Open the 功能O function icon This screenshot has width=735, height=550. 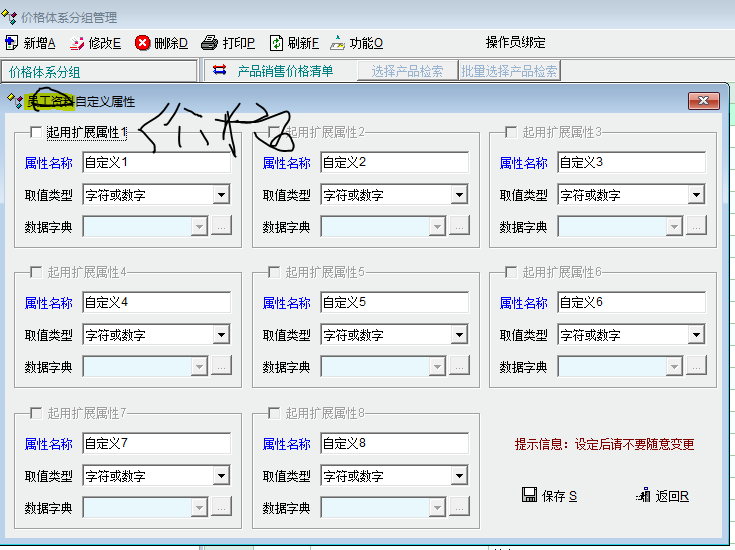[338, 43]
